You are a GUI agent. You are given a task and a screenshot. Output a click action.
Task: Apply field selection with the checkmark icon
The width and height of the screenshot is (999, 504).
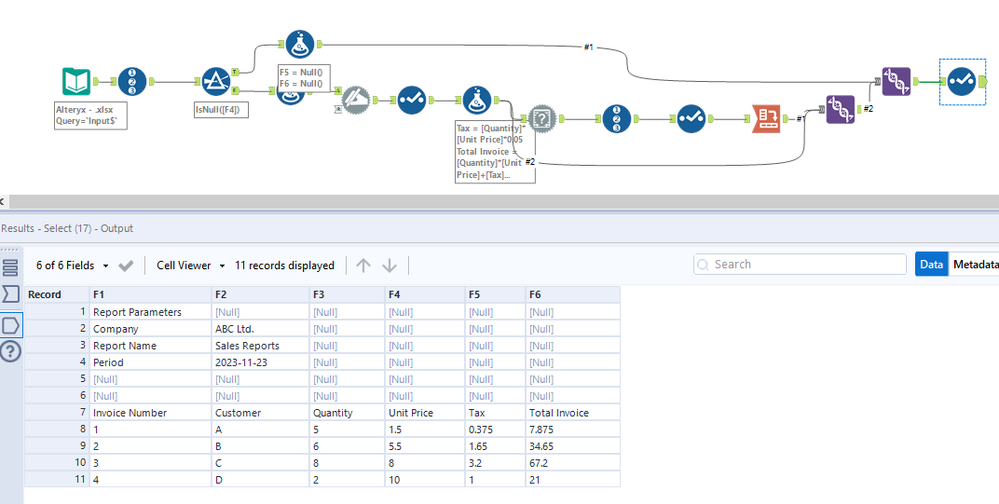click(126, 266)
